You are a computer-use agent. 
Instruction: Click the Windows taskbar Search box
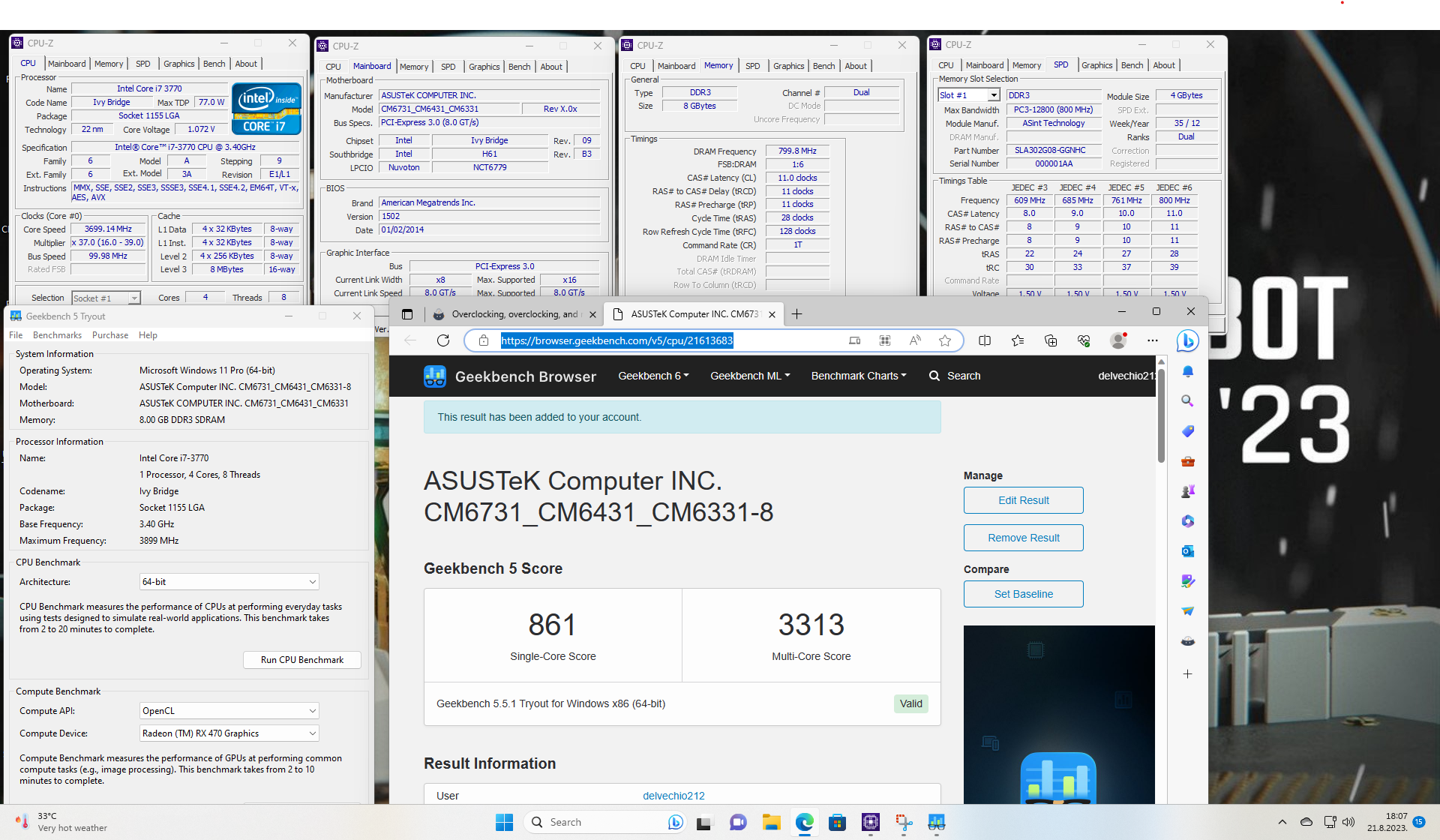[606, 822]
